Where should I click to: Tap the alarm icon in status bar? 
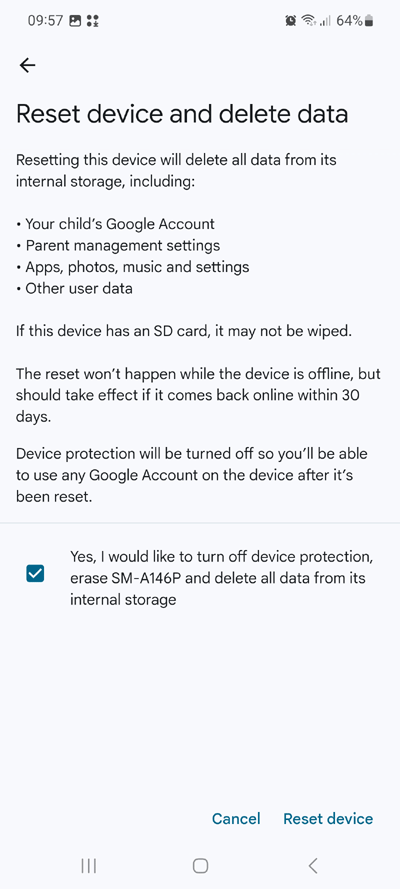click(291, 21)
